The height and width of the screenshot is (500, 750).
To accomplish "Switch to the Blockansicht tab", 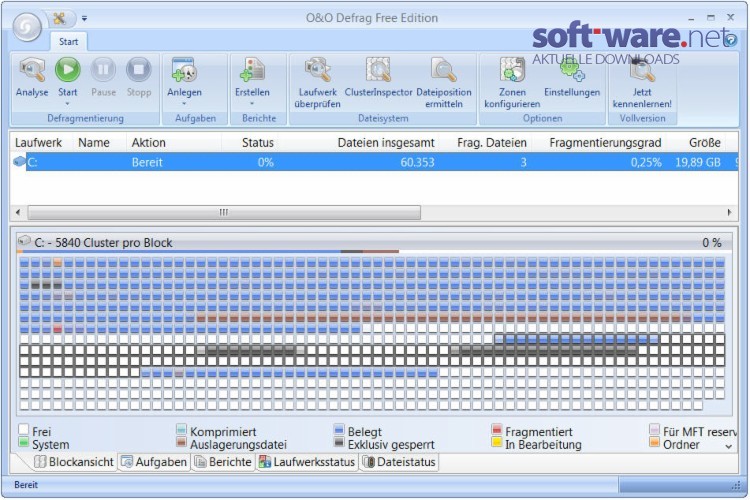I will coord(74,462).
